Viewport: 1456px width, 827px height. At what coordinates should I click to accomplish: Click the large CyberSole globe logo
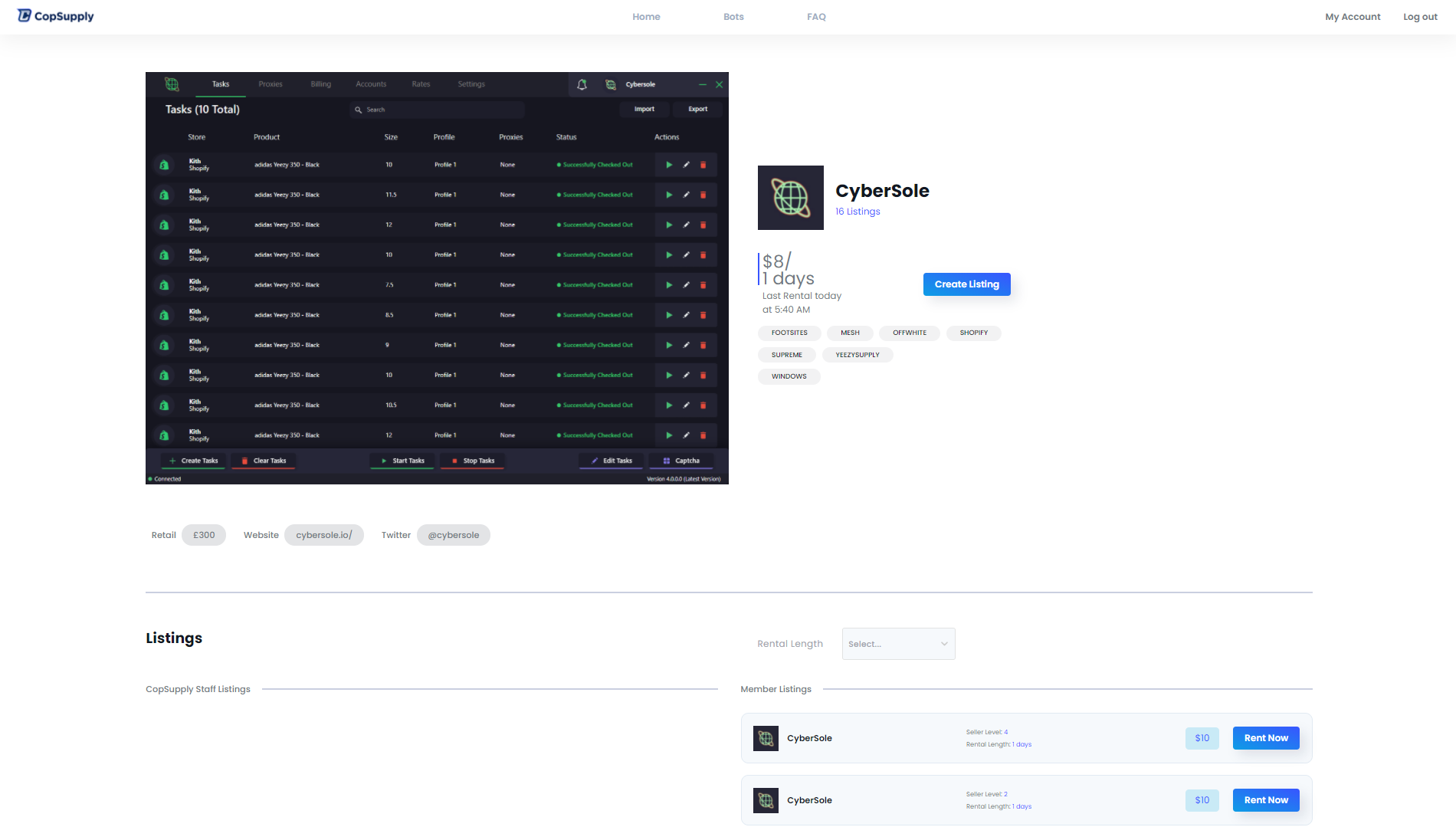tap(790, 198)
